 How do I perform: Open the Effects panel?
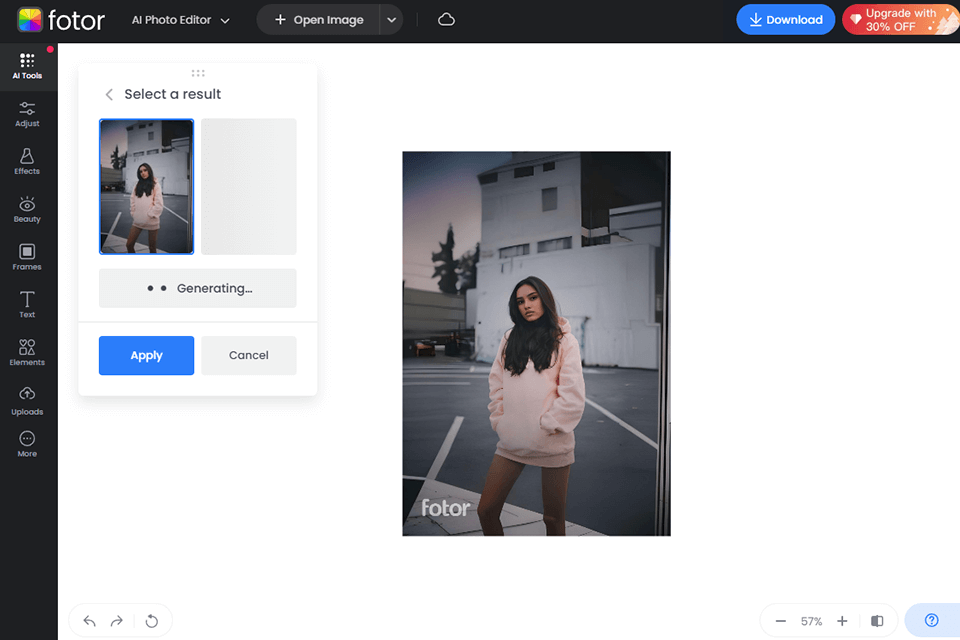27,162
